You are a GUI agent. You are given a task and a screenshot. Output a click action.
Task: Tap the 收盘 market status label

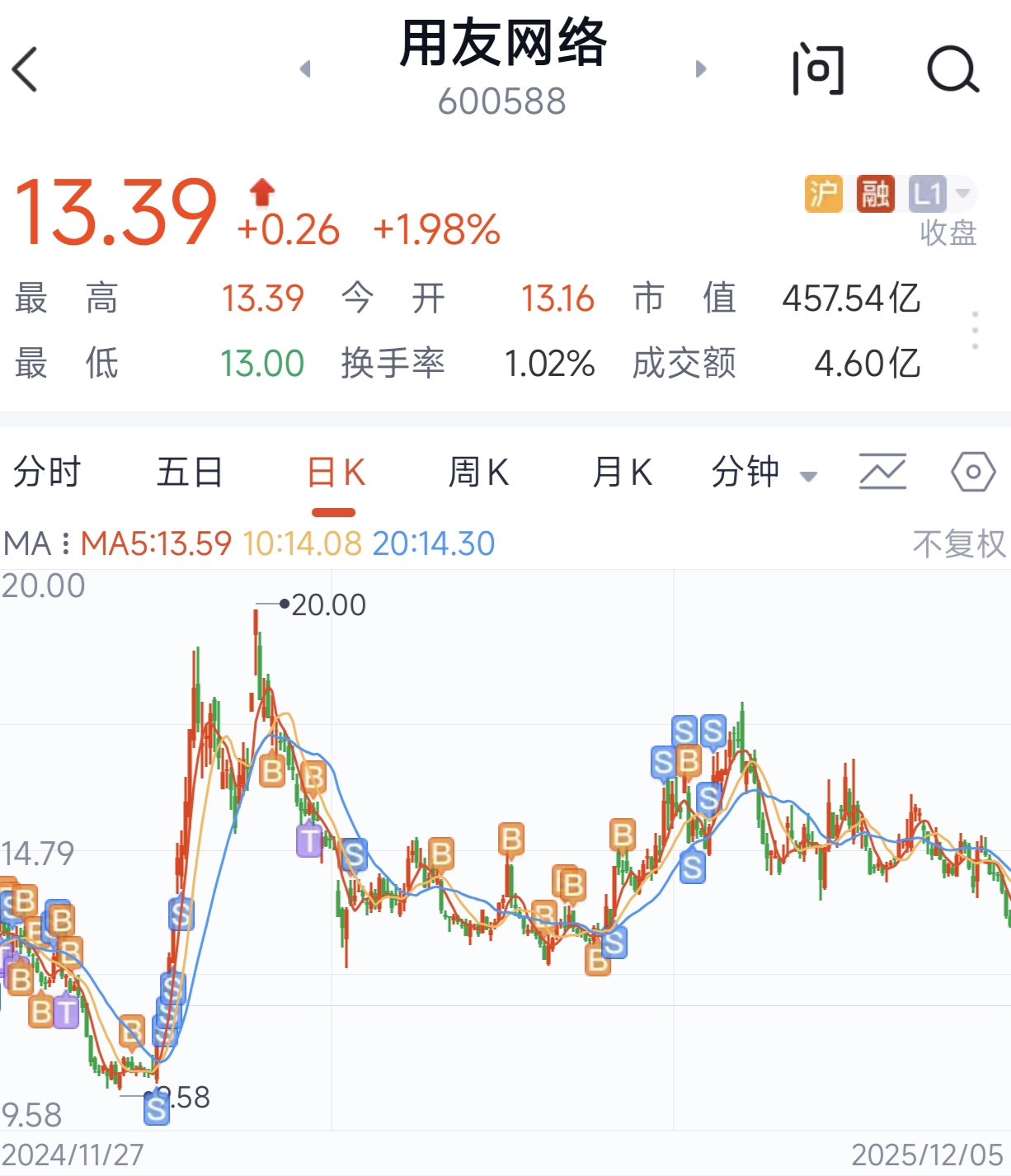[948, 233]
